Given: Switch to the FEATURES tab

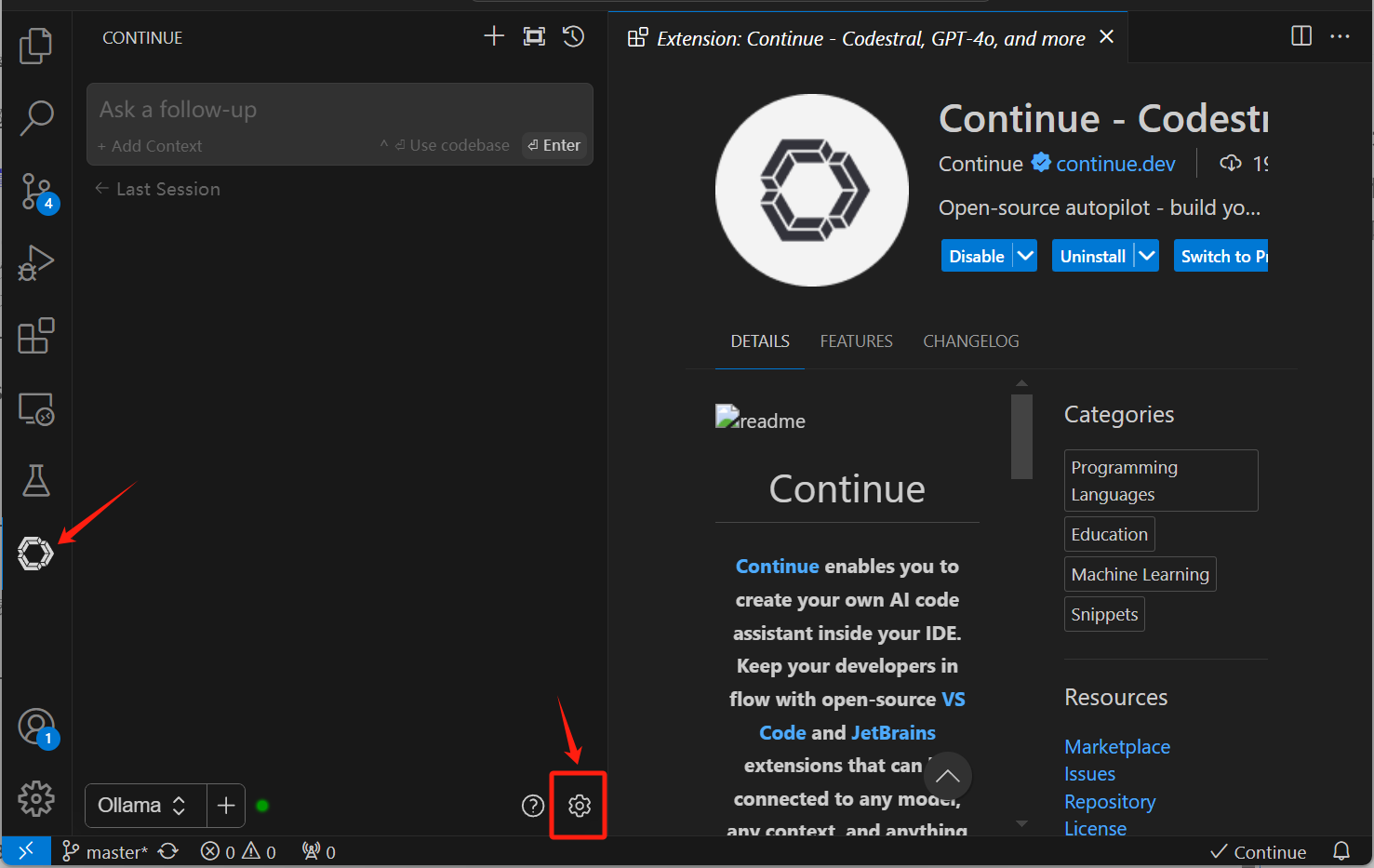Looking at the screenshot, I should (856, 341).
